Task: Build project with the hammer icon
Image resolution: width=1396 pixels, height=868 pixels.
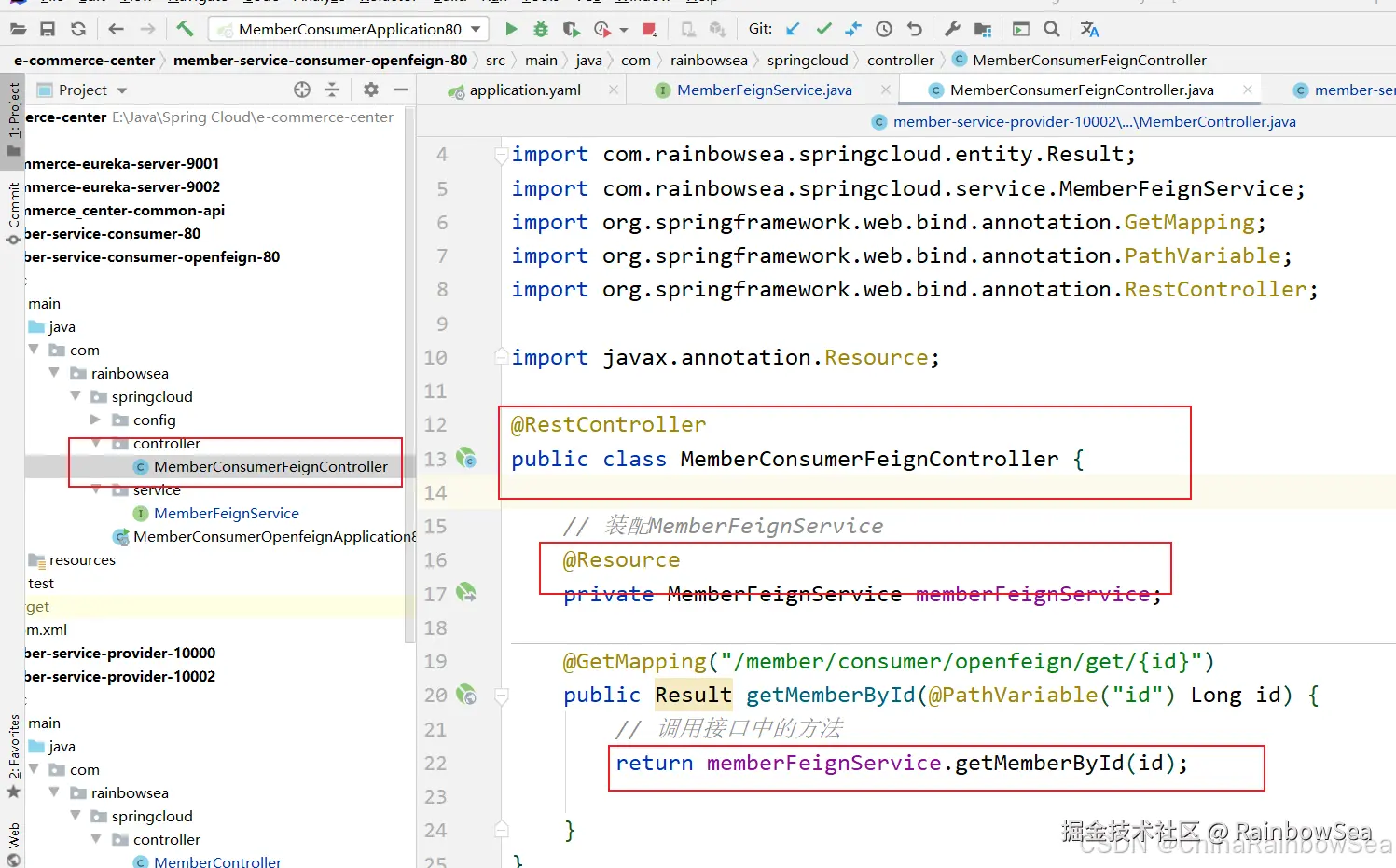Action: pyautogui.click(x=185, y=29)
